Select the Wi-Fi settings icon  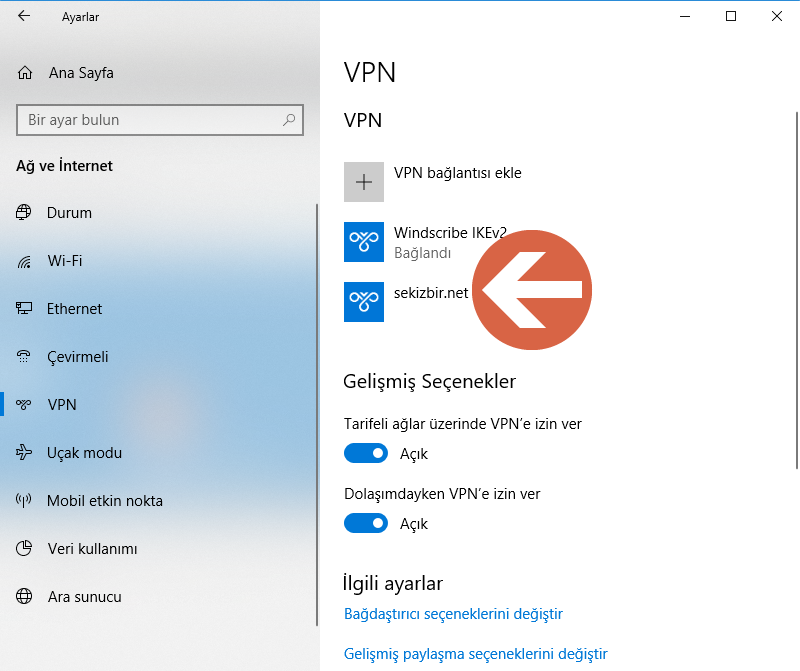coord(22,260)
